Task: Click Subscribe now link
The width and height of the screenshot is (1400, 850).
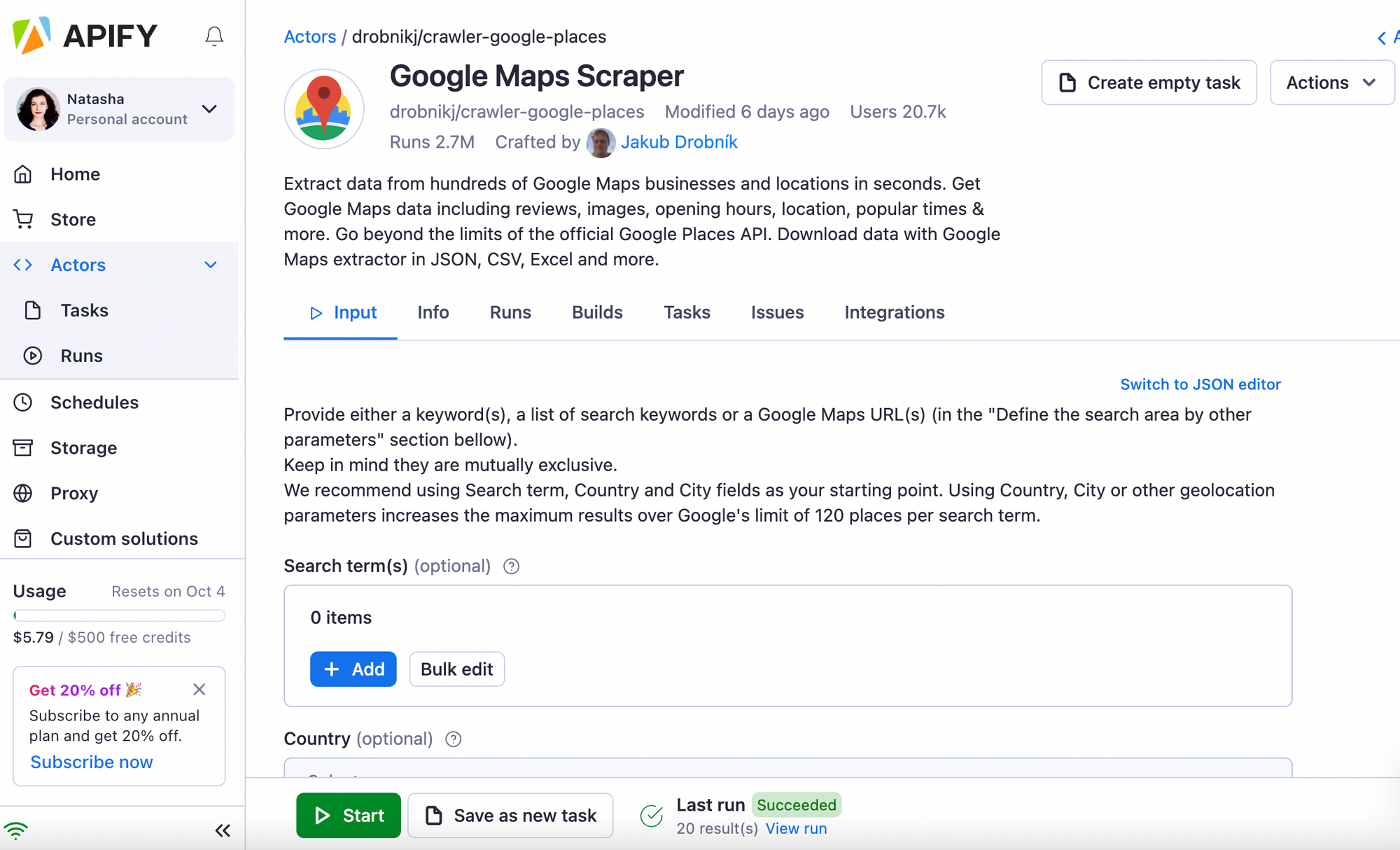Action: 92,762
